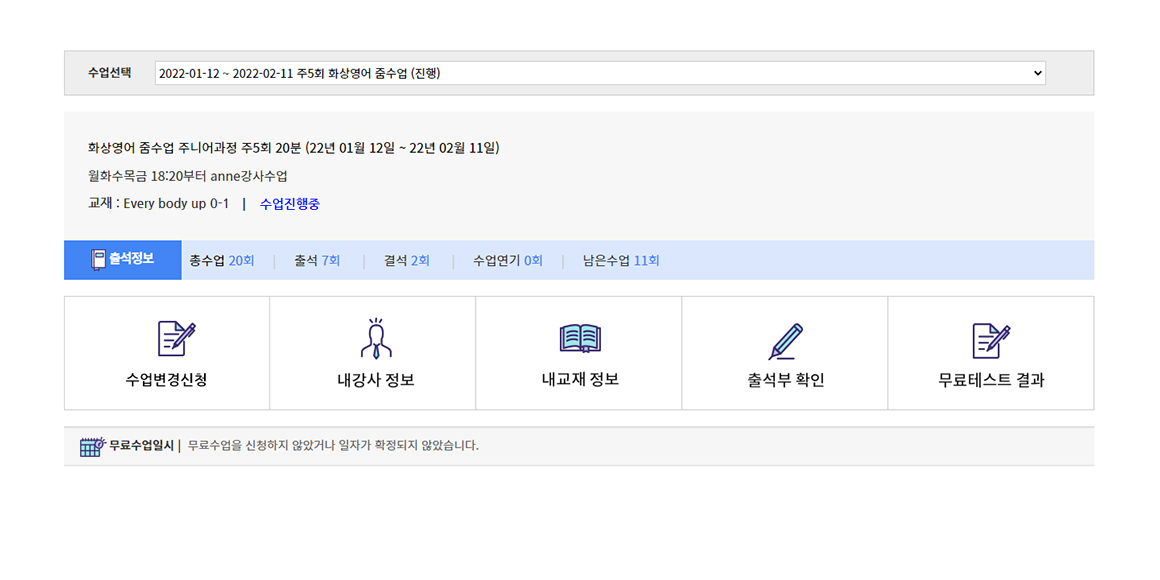This screenshot has width=1160, height=580.
Task: Click the calendar icon beside 무료수업일시
Action: [x=92, y=446]
